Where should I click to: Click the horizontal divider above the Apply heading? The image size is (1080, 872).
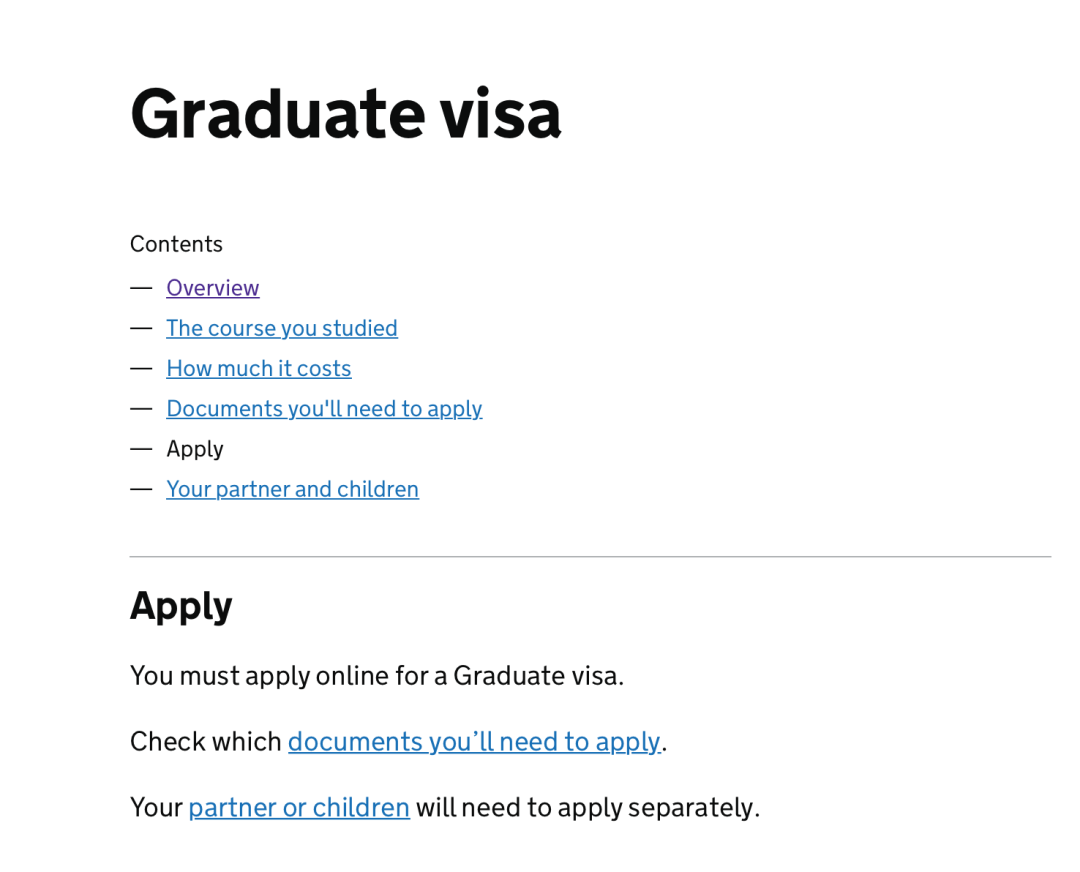pos(590,557)
